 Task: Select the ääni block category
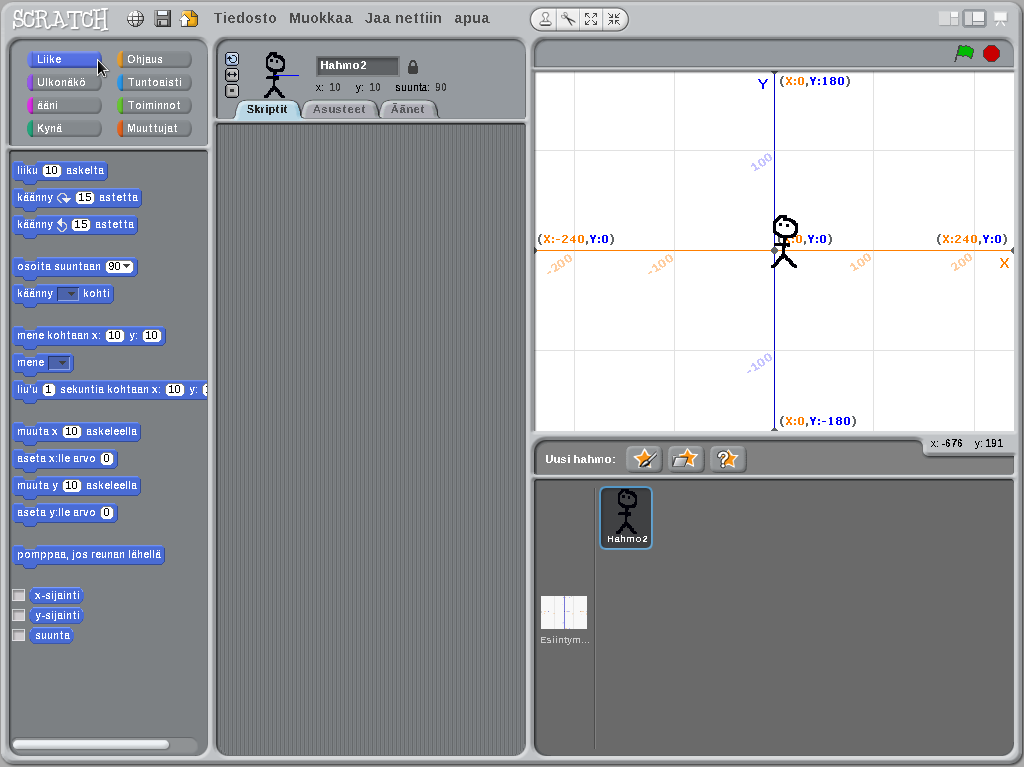[x=65, y=105]
